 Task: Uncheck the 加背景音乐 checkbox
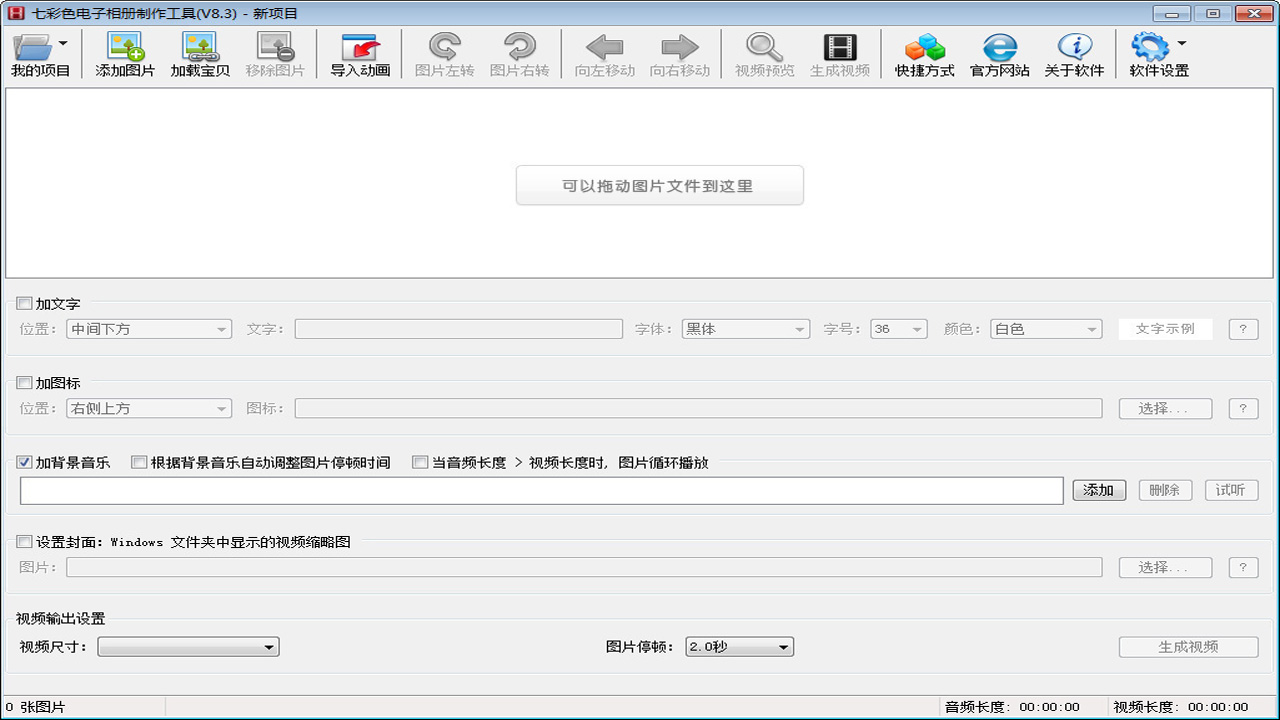pos(25,463)
